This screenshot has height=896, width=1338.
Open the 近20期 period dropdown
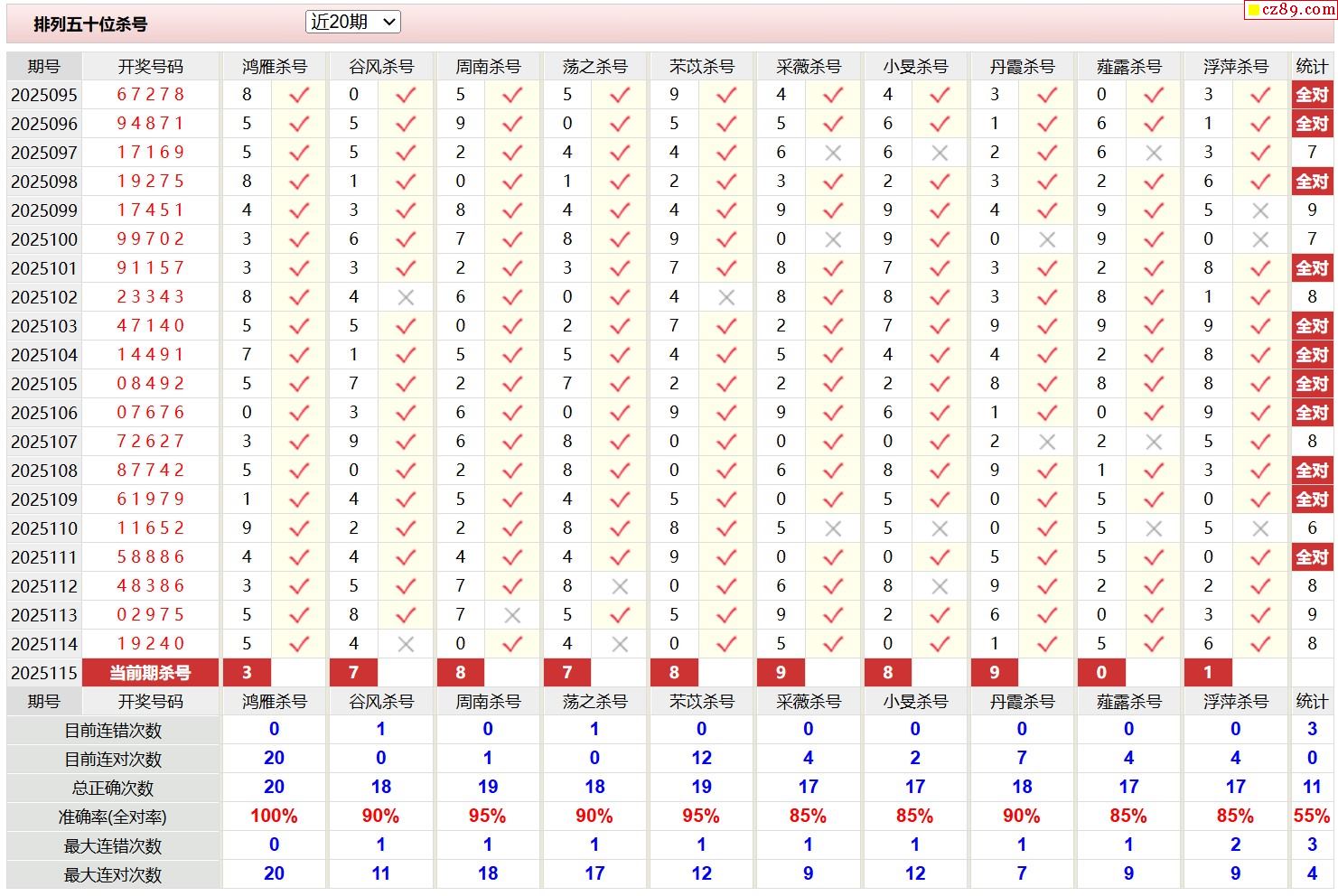353,22
